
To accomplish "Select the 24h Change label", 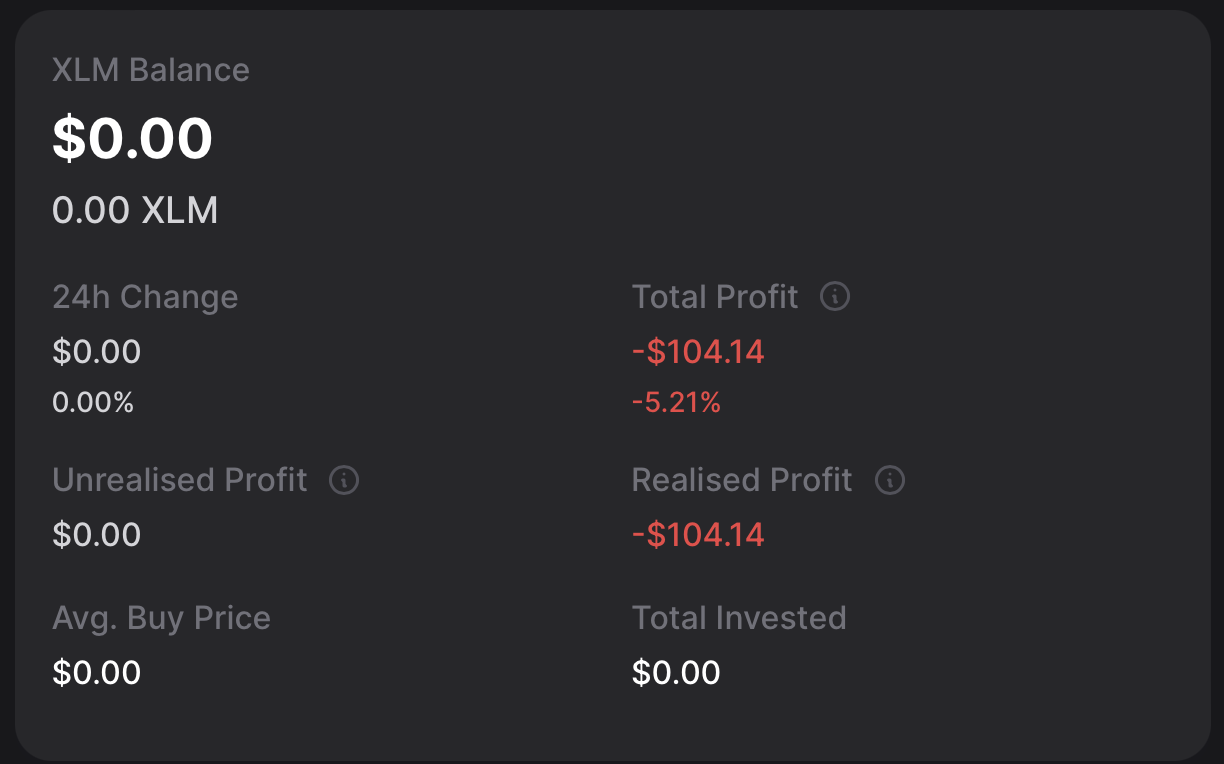I will click(145, 297).
